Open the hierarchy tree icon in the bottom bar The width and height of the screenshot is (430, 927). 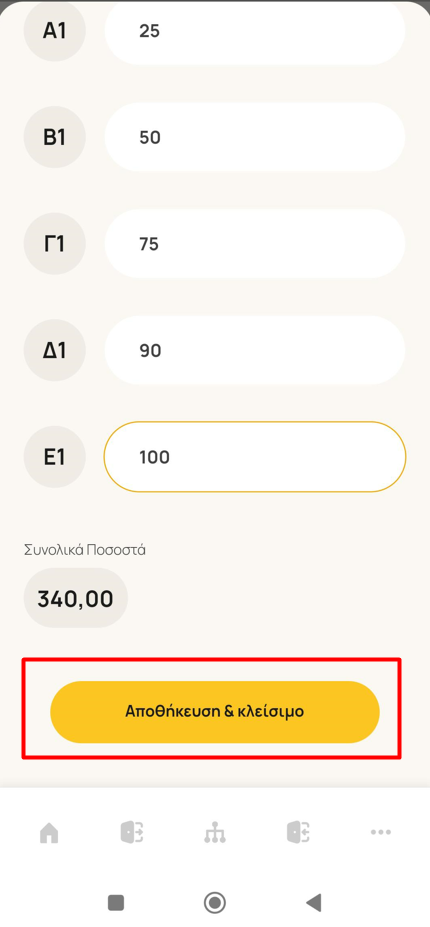point(215,832)
